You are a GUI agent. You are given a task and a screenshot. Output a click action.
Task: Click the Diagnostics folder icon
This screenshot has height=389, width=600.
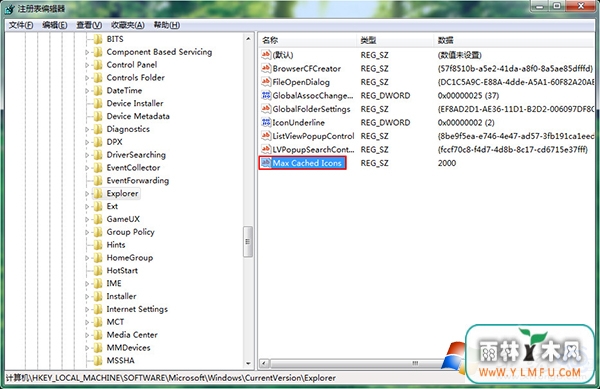98,129
